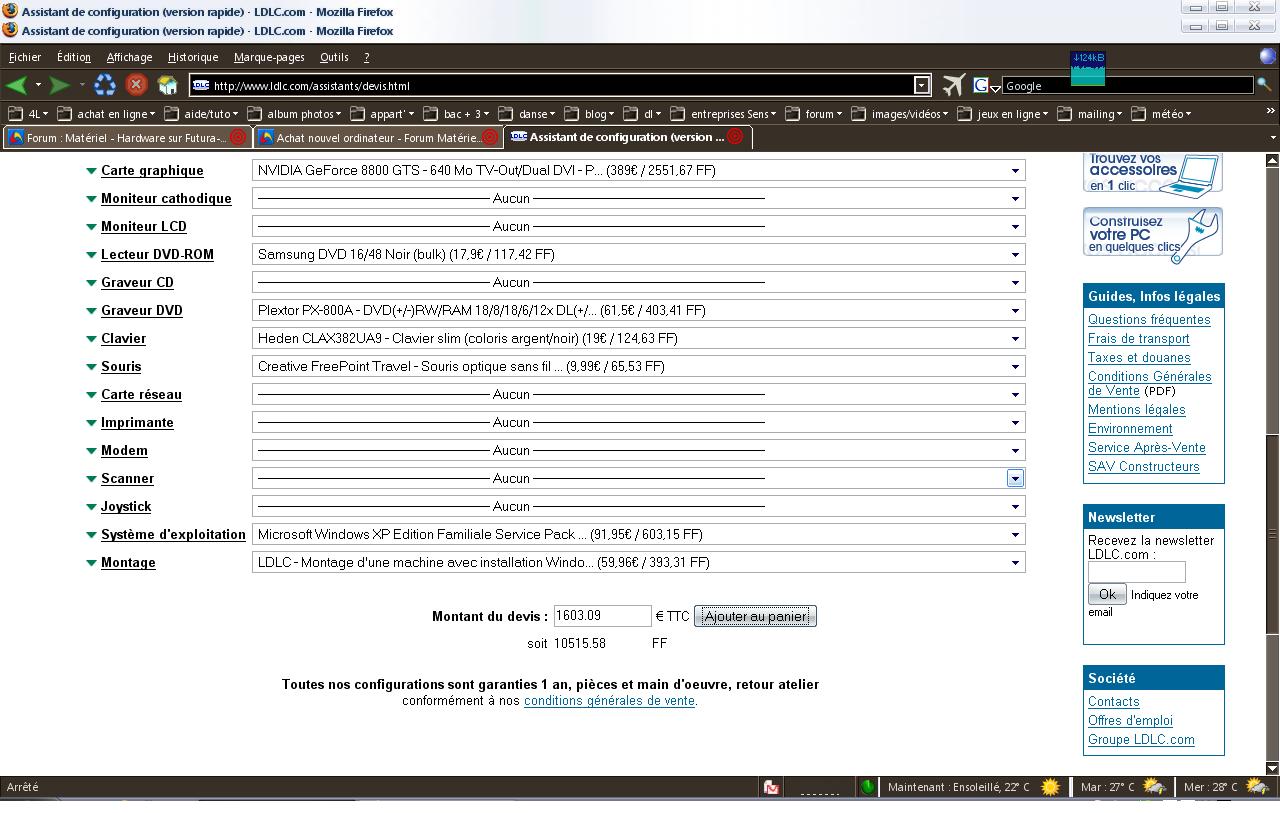Click the Gmail notifier icon in status bar
Image resolution: width=1280 pixels, height=813 pixels.
(771, 787)
